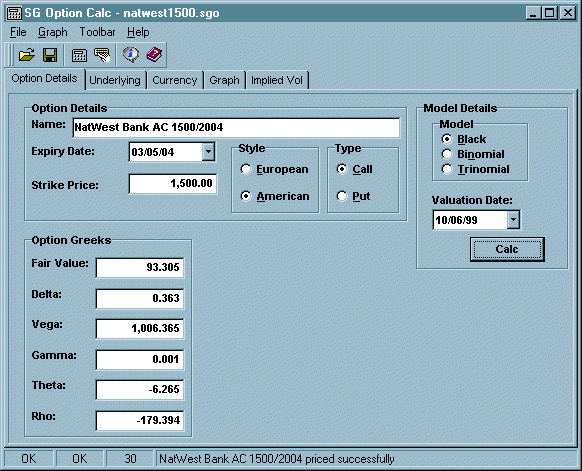Click the first OK status bar panel
The image size is (582, 471).
[x=29, y=459]
